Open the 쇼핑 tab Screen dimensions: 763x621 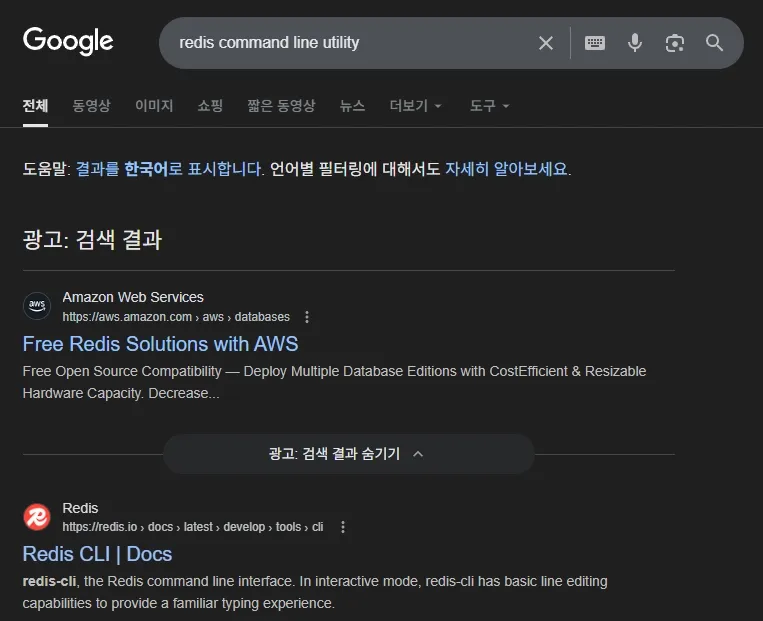pos(210,106)
